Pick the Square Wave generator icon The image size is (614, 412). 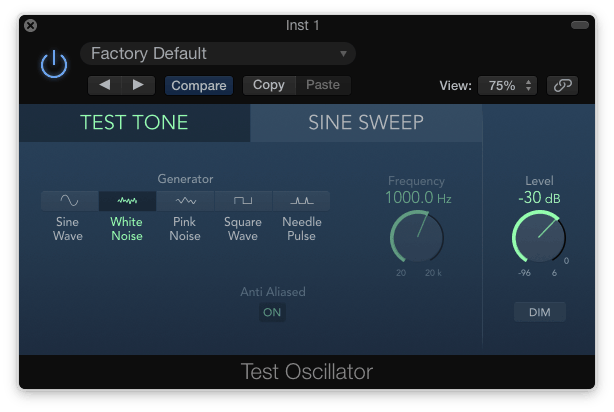243,201
